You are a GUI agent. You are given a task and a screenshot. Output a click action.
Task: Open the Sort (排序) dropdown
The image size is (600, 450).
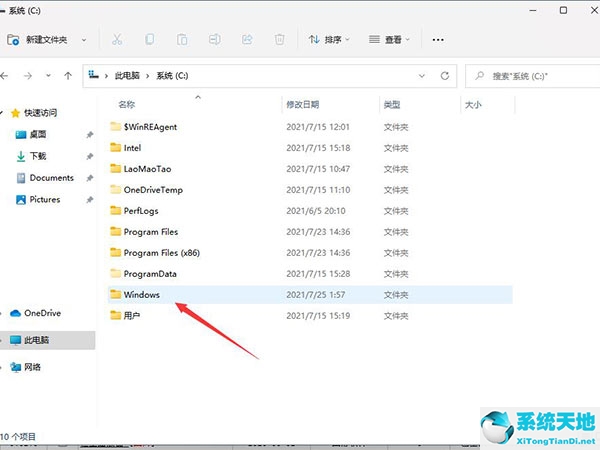click(x=329, y=39)
